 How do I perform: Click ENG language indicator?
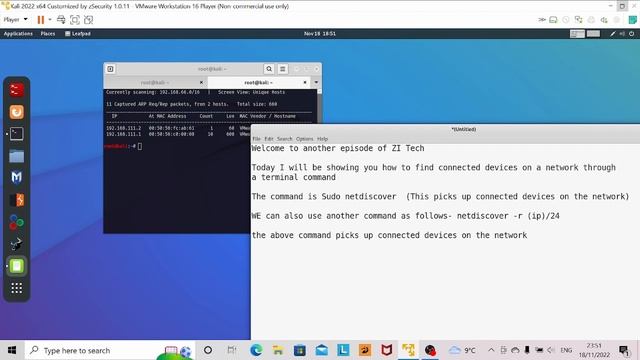[566, 350]
